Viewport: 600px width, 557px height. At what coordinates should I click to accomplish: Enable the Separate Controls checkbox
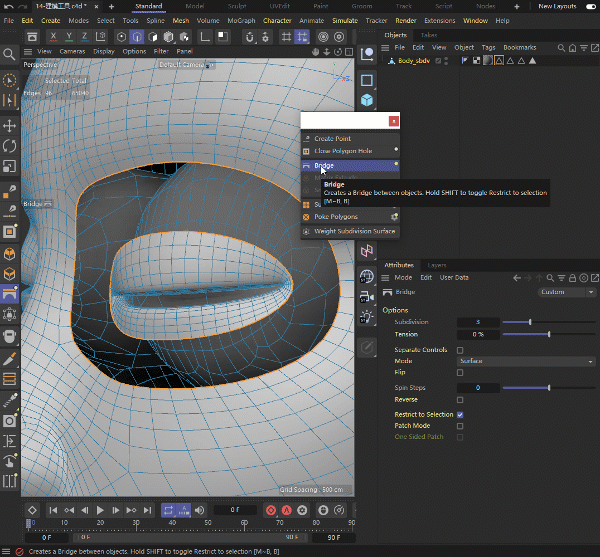coord(460,349)
